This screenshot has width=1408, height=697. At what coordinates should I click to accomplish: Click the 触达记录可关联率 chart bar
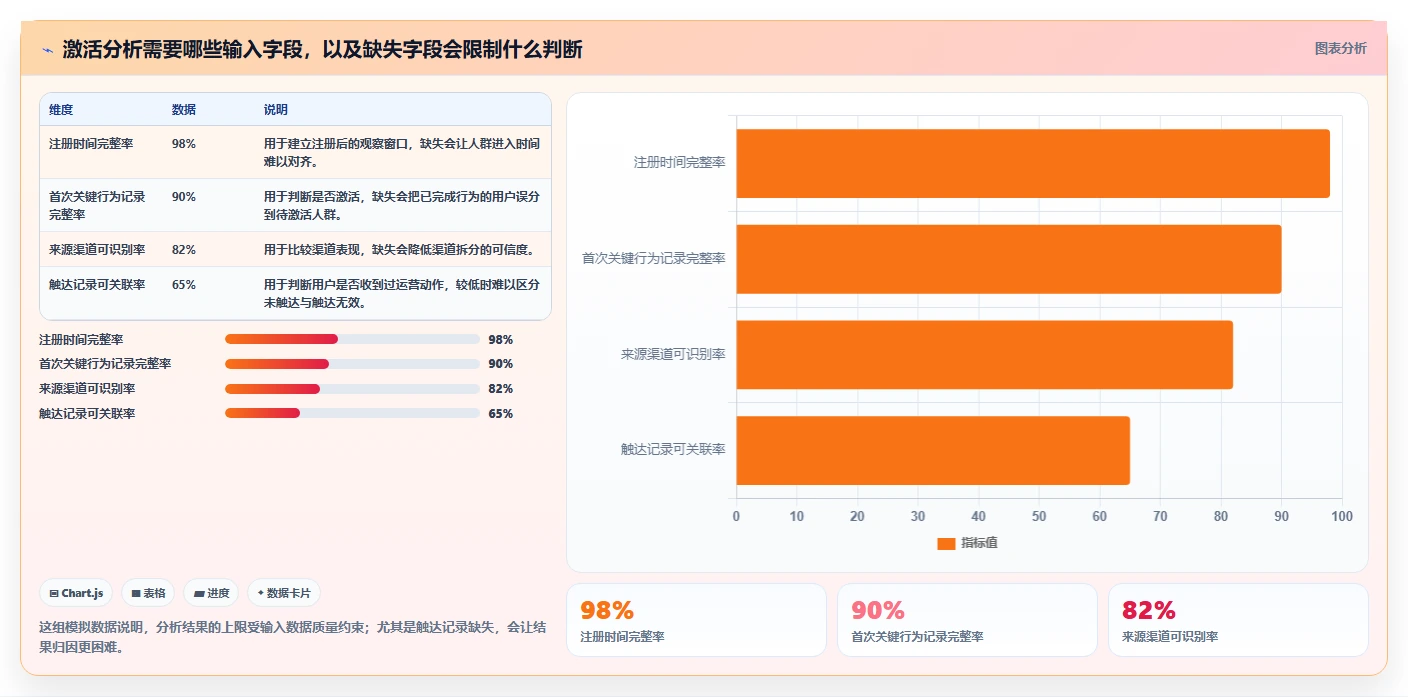tap(933, 450)
